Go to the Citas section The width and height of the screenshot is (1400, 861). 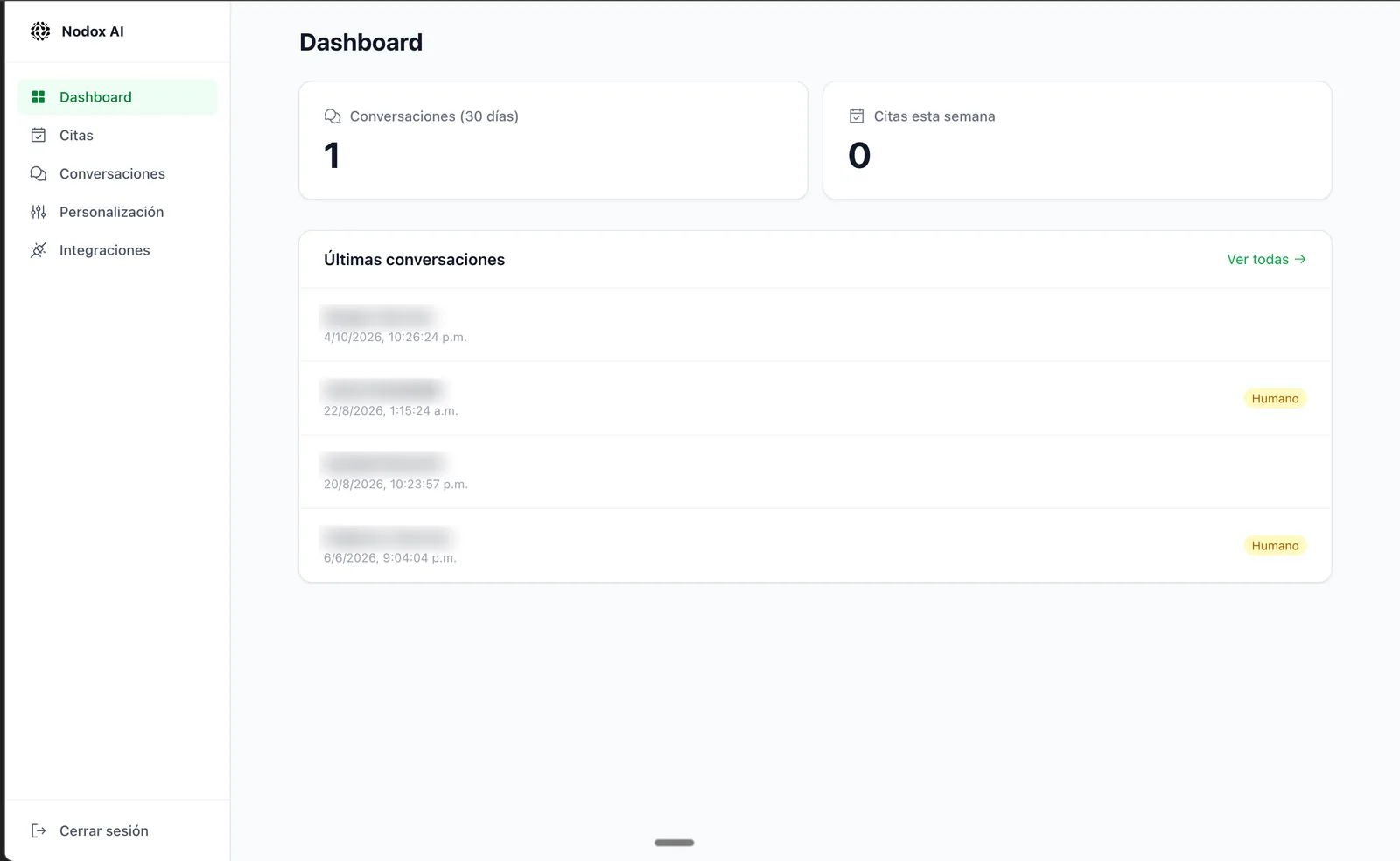pyautogui.click(x=117, y=135)
